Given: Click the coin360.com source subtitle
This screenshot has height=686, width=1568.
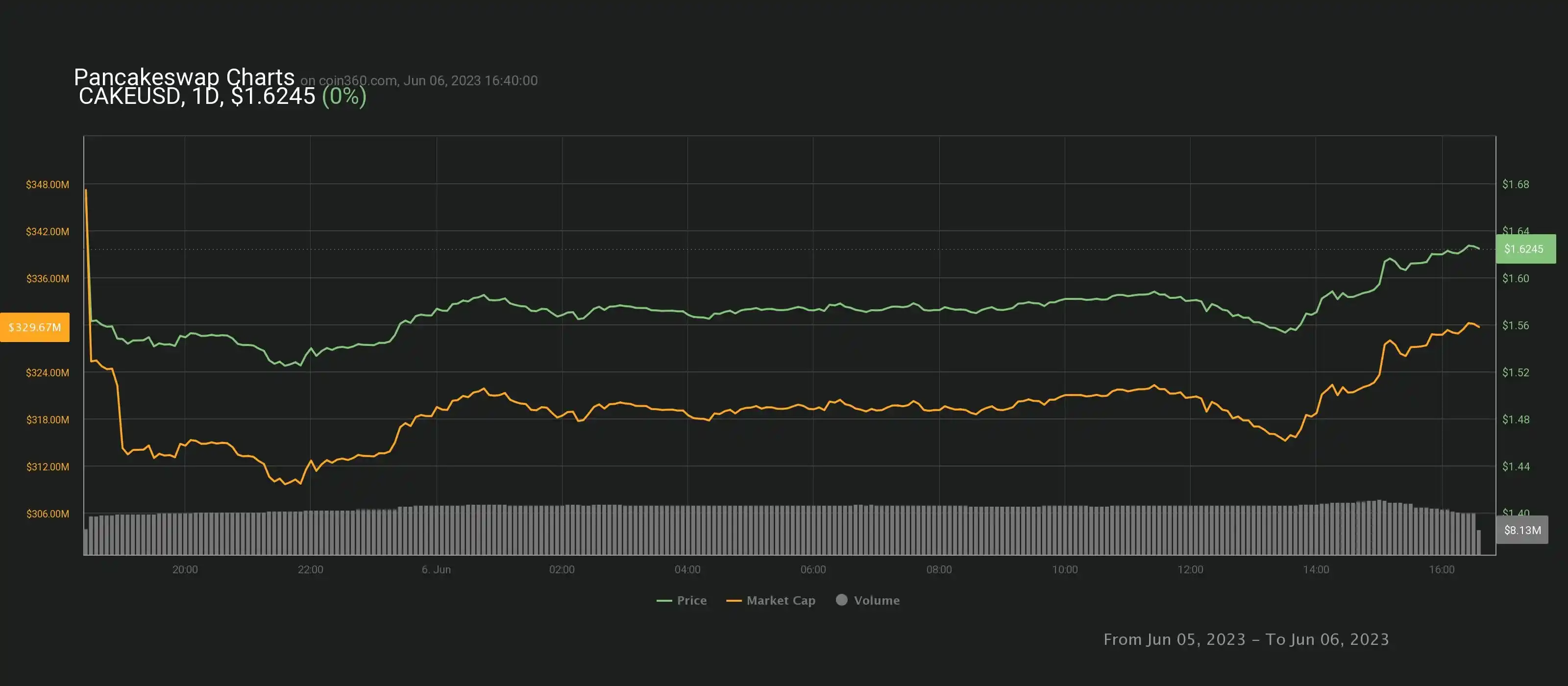Looking at the screenshot, I should click(x=419, y=81).
